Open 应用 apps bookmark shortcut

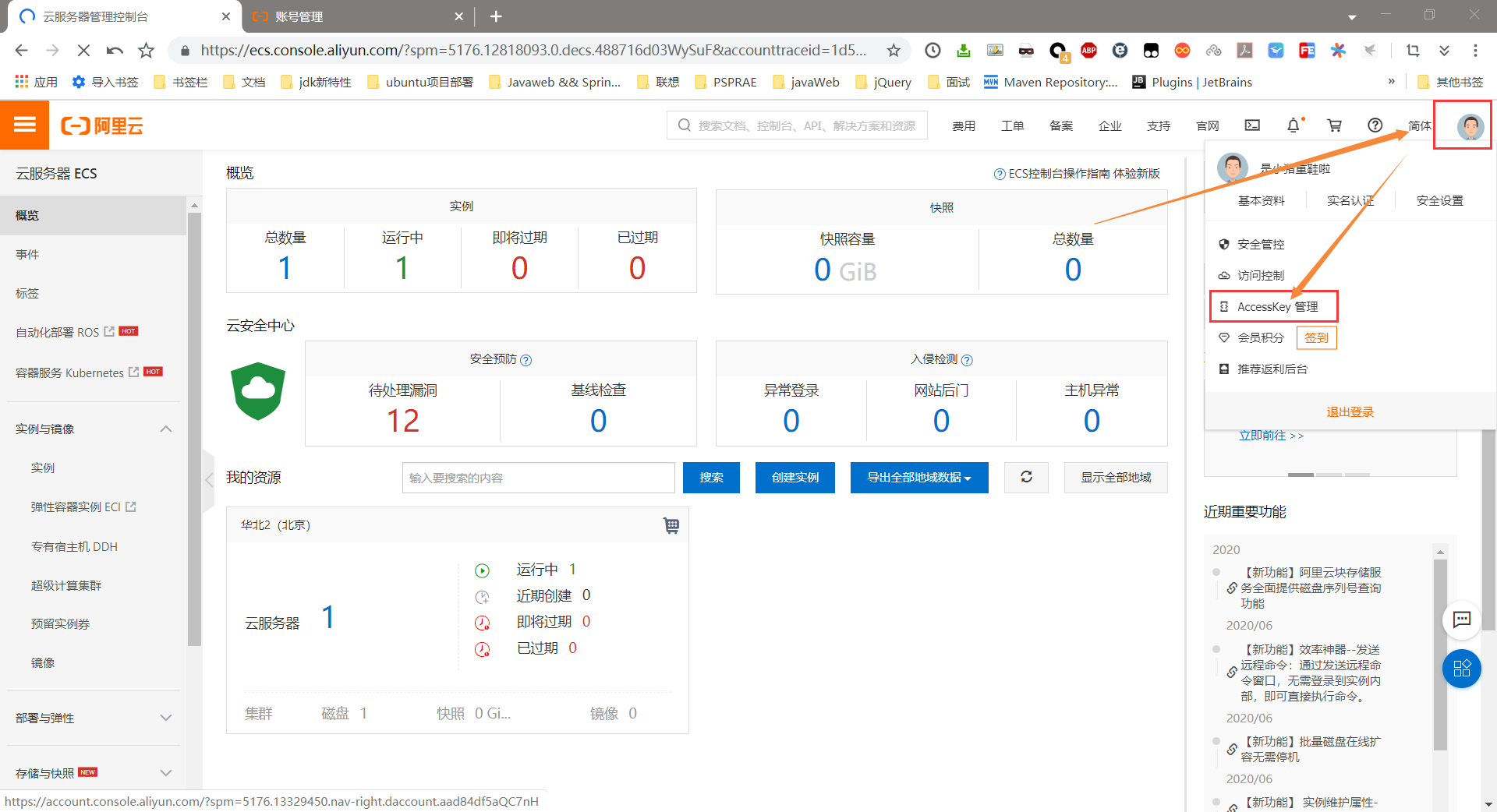[x=36, y=82]
